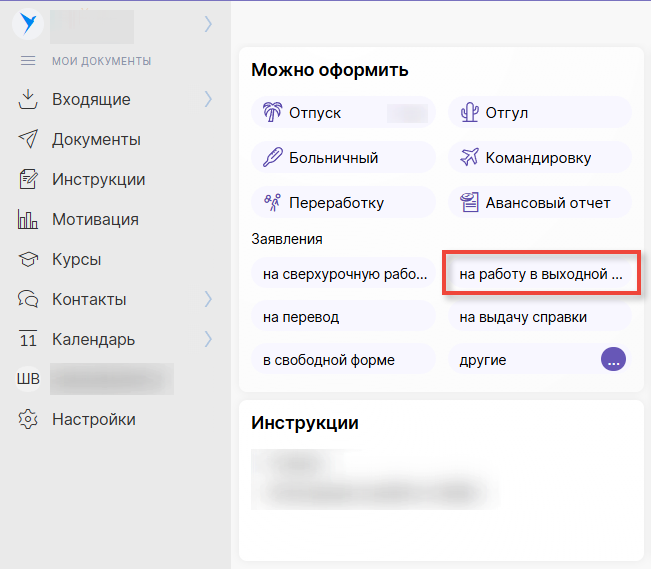Open Входящие inbox icon in sidebar

28,99
